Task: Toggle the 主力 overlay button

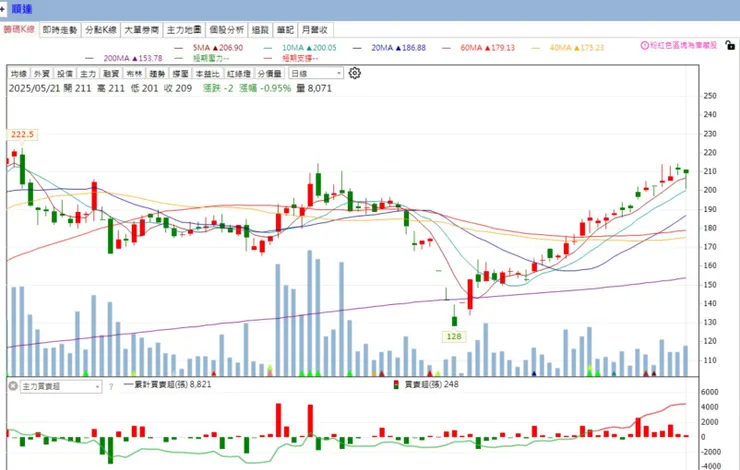Action: click(88, 74)
